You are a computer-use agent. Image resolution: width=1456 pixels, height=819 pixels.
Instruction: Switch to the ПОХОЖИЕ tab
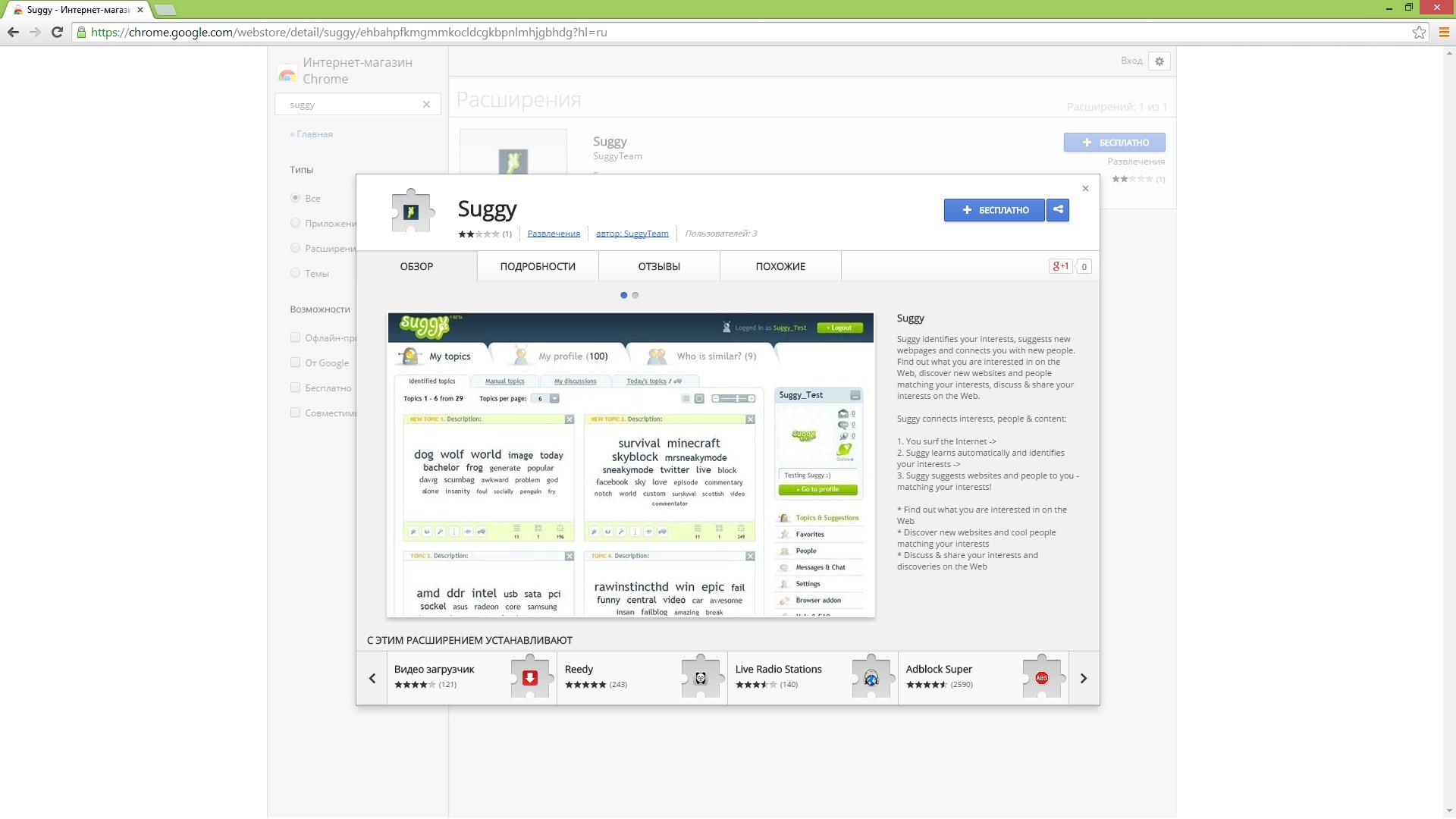tap(780, 266)
